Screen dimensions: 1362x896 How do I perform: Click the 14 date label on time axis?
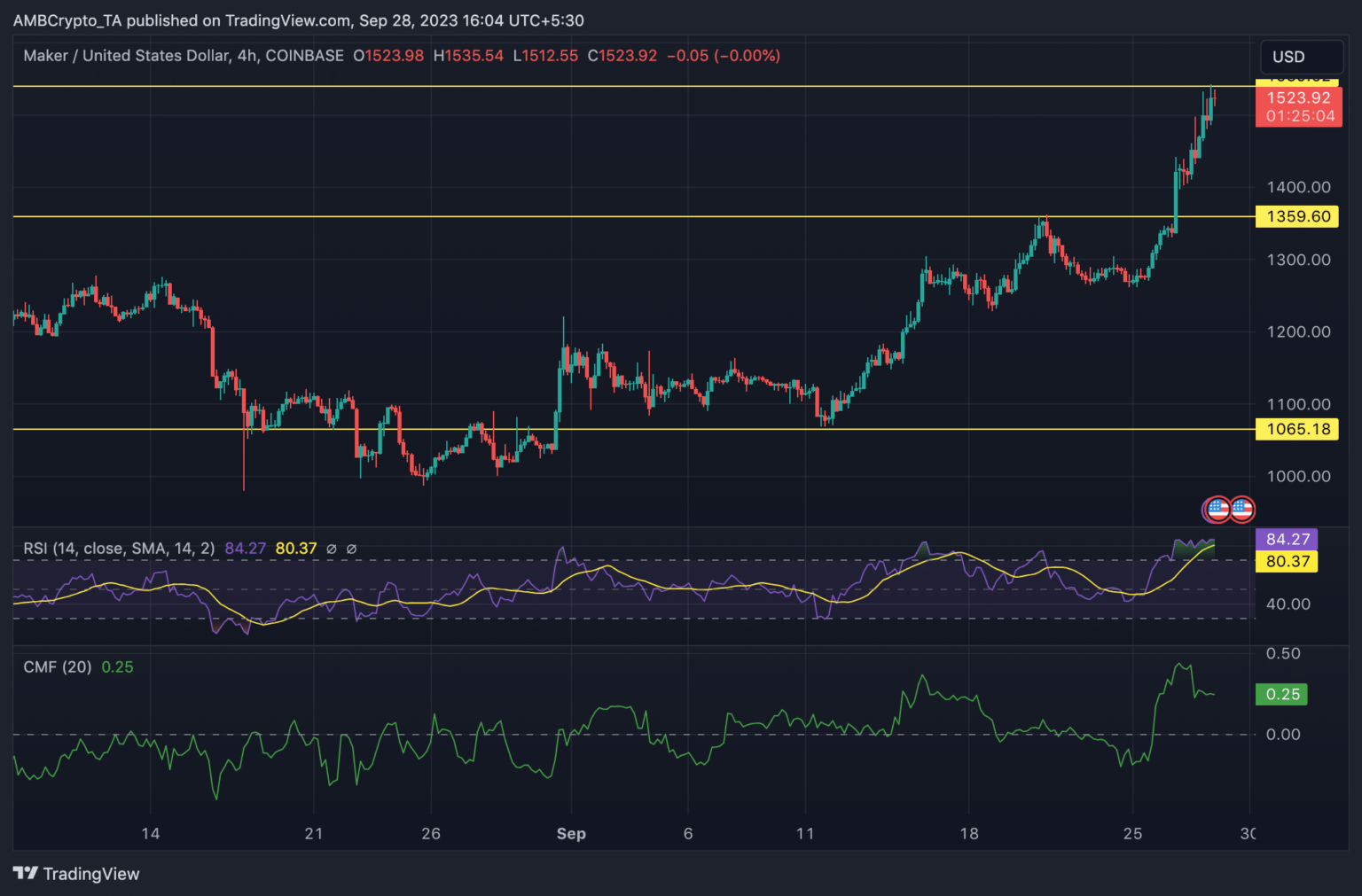pyautogui.click(x=151, y=834)
